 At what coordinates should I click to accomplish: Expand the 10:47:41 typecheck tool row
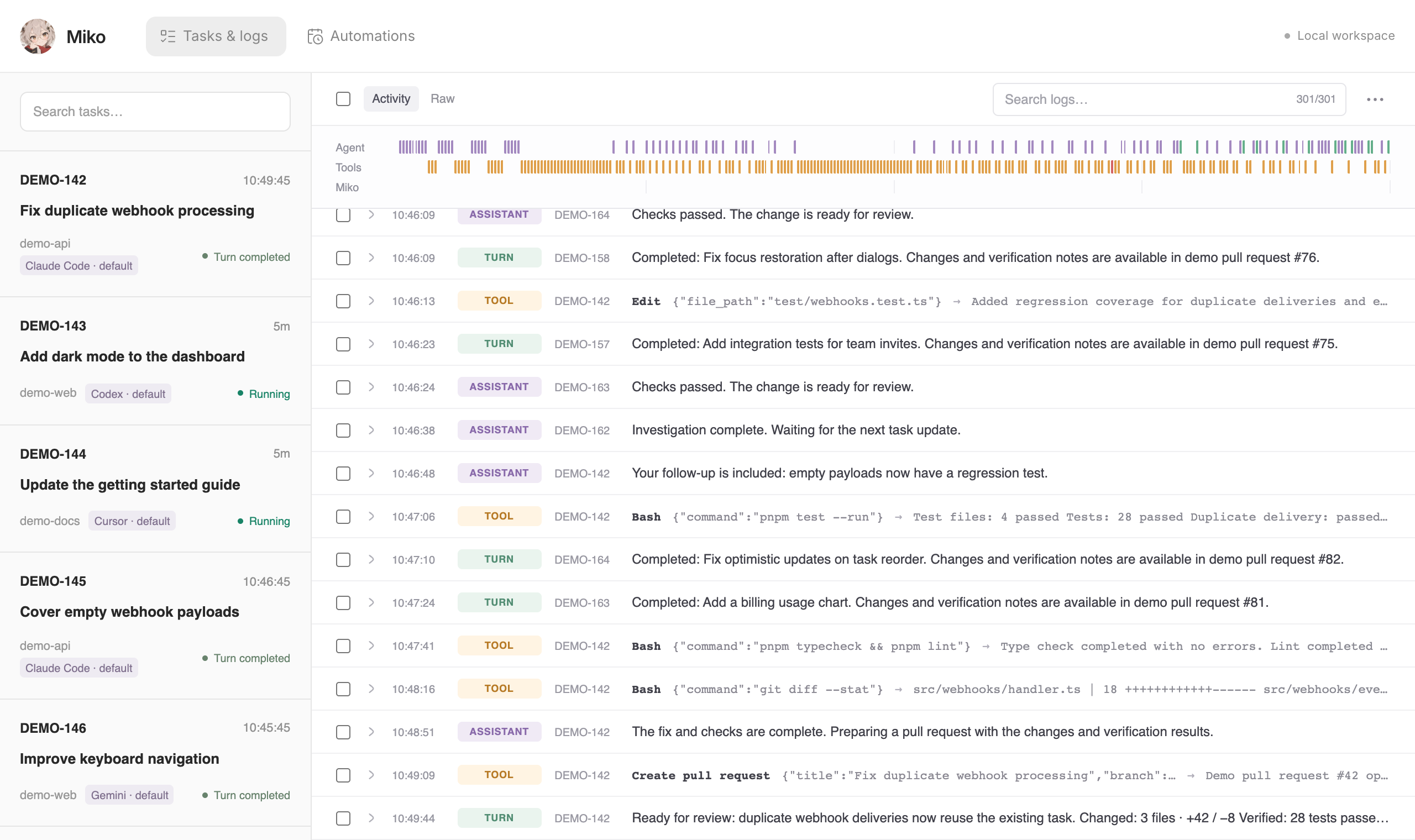371,646
